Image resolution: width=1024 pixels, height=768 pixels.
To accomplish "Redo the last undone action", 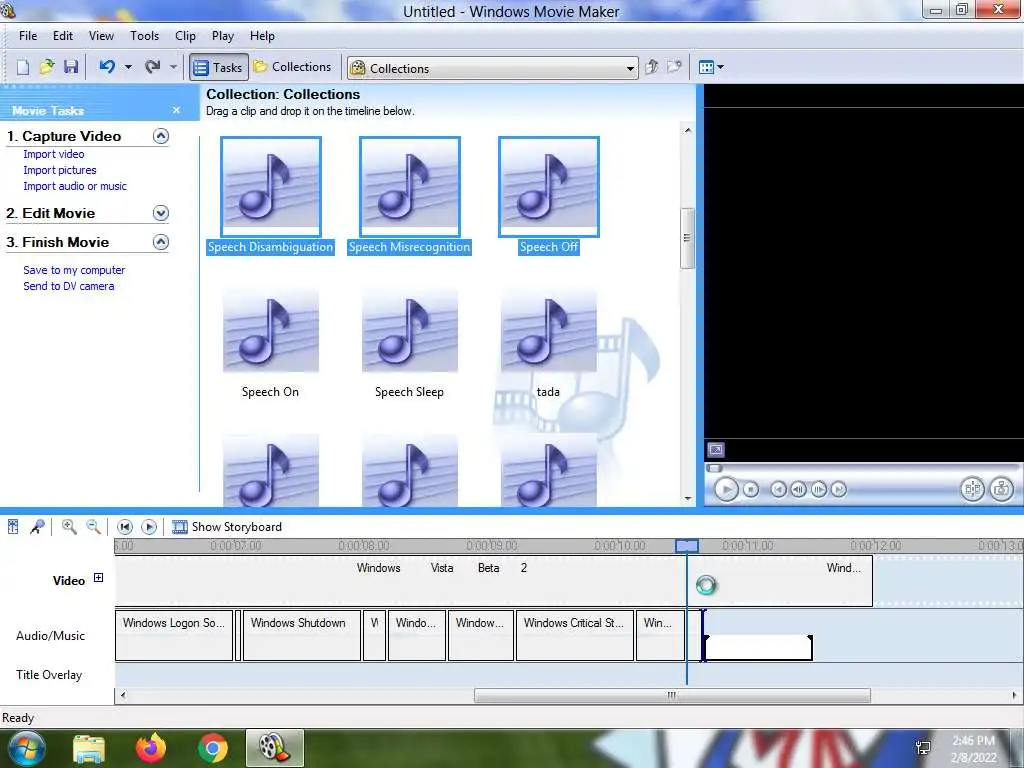I will [153, 67].
